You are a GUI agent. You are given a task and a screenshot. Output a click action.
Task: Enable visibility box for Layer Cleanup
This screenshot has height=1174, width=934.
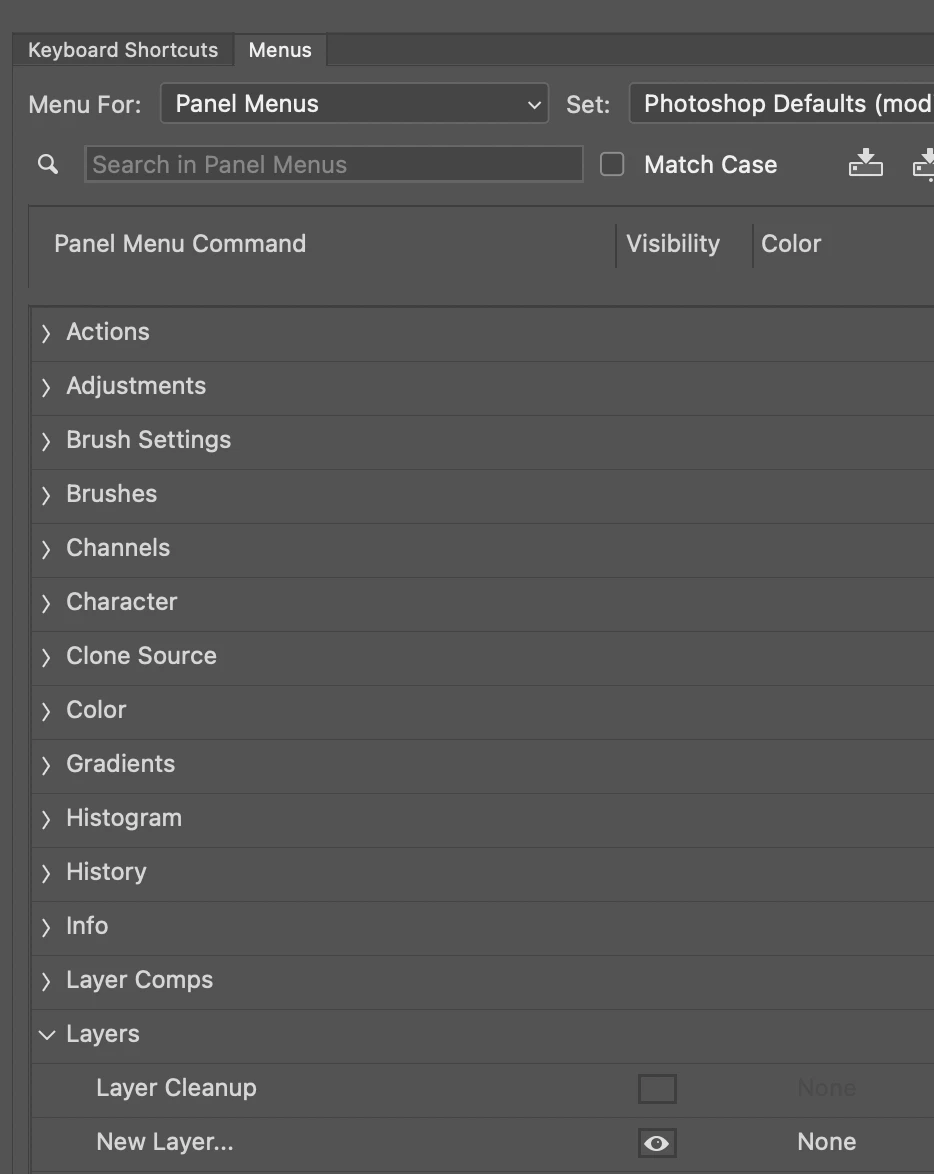pyautogui.click(x=657, y=1089)
